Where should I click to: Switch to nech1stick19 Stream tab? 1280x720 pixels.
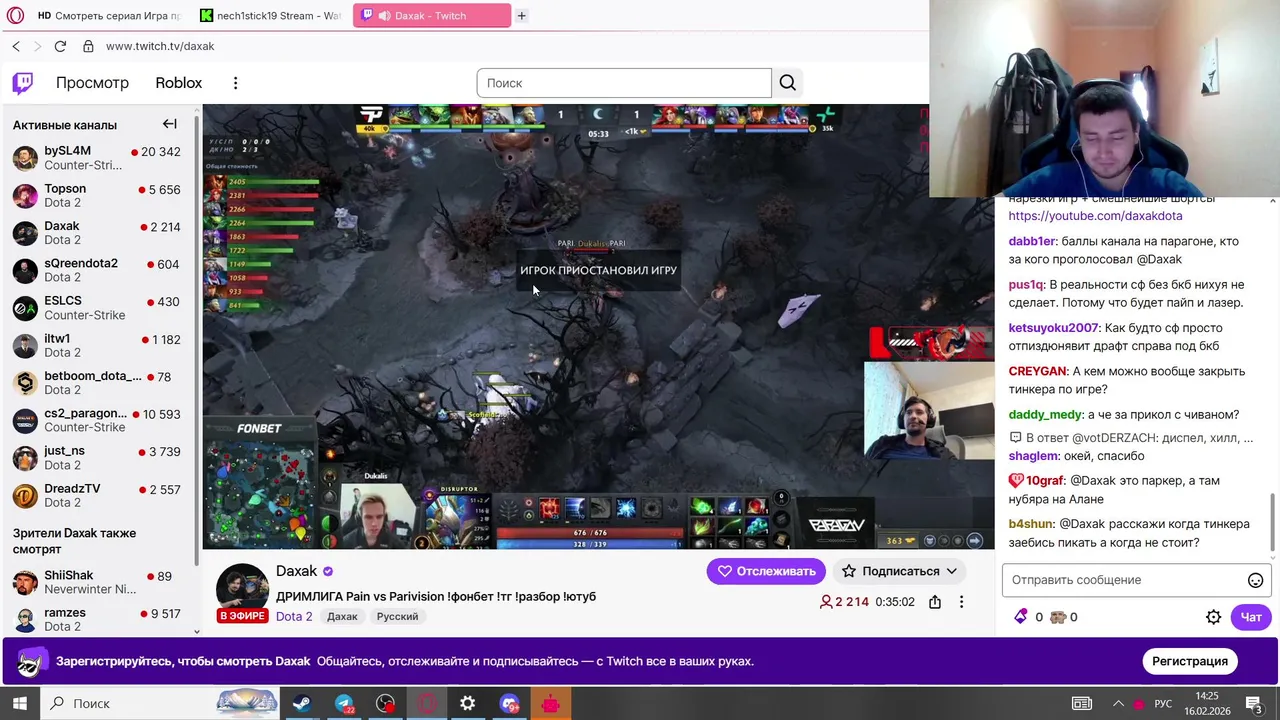270,16
